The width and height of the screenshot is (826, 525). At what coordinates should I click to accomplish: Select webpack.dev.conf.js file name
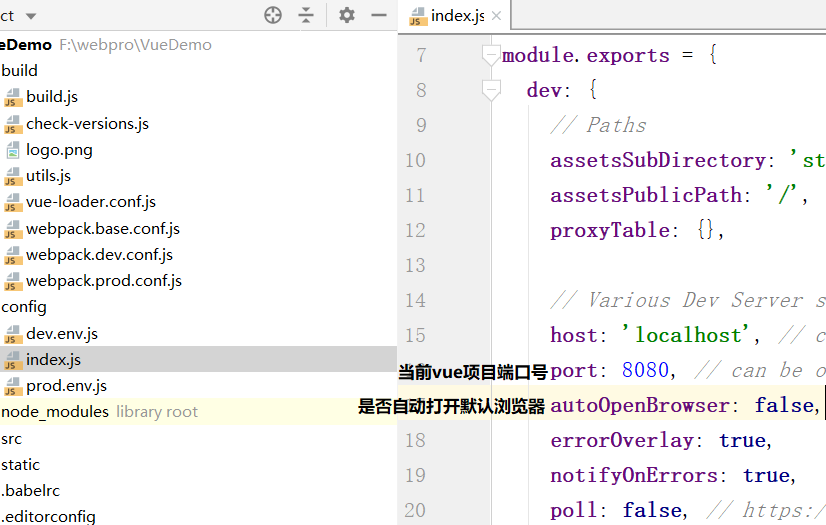100,255
